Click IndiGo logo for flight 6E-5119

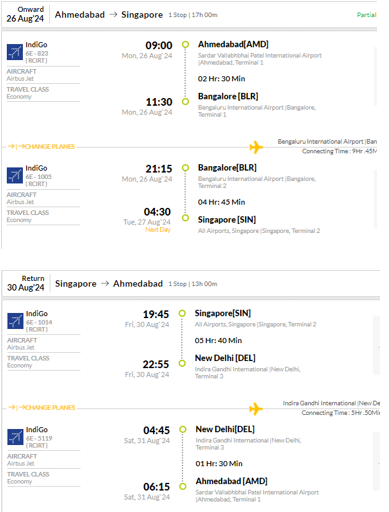pos(15,437)
